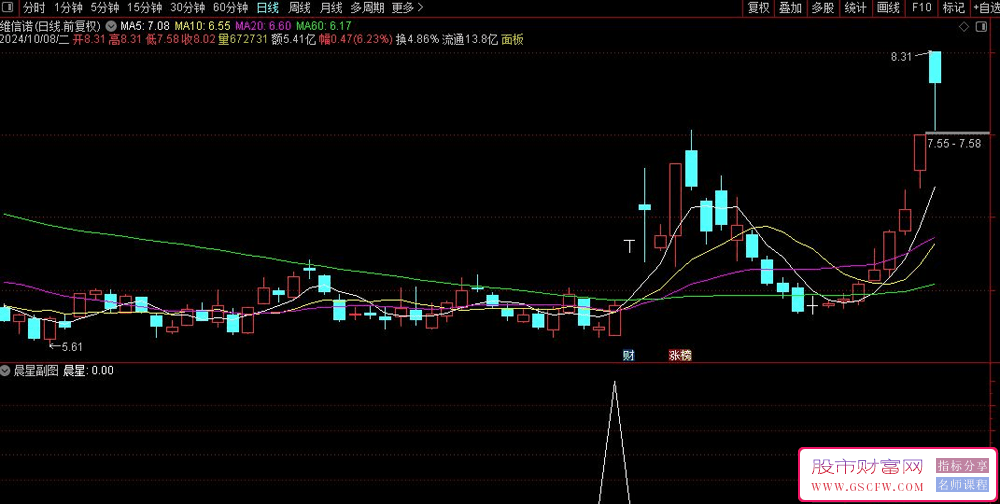Click the MA10: 6.55 label
This screenshot has height=504, width=1000.
[202, 26]
